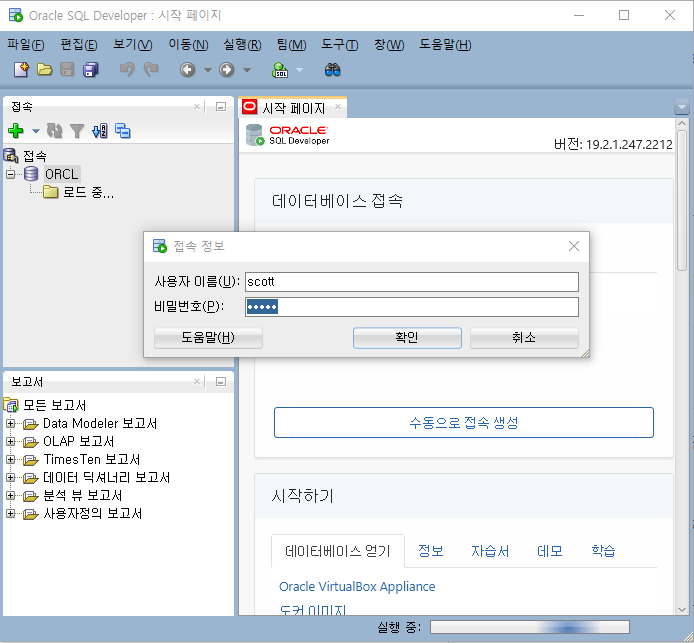Click the start page vertical scrollbar thumb

coord(682,199)
